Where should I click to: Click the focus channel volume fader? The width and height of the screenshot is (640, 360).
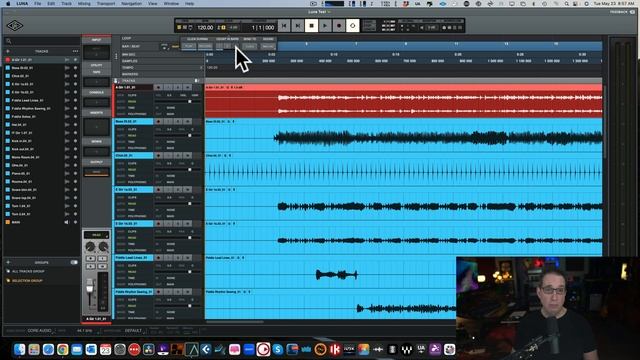click(90, 287)
